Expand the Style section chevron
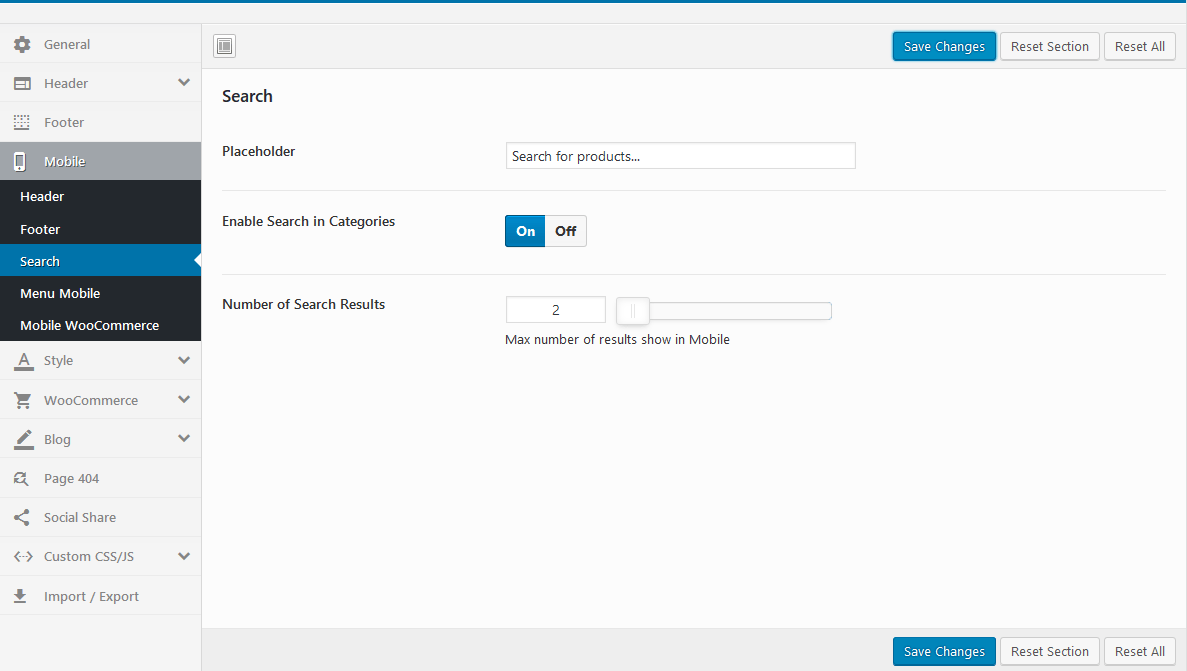The image size is (1187, 671). pos(184,360)
